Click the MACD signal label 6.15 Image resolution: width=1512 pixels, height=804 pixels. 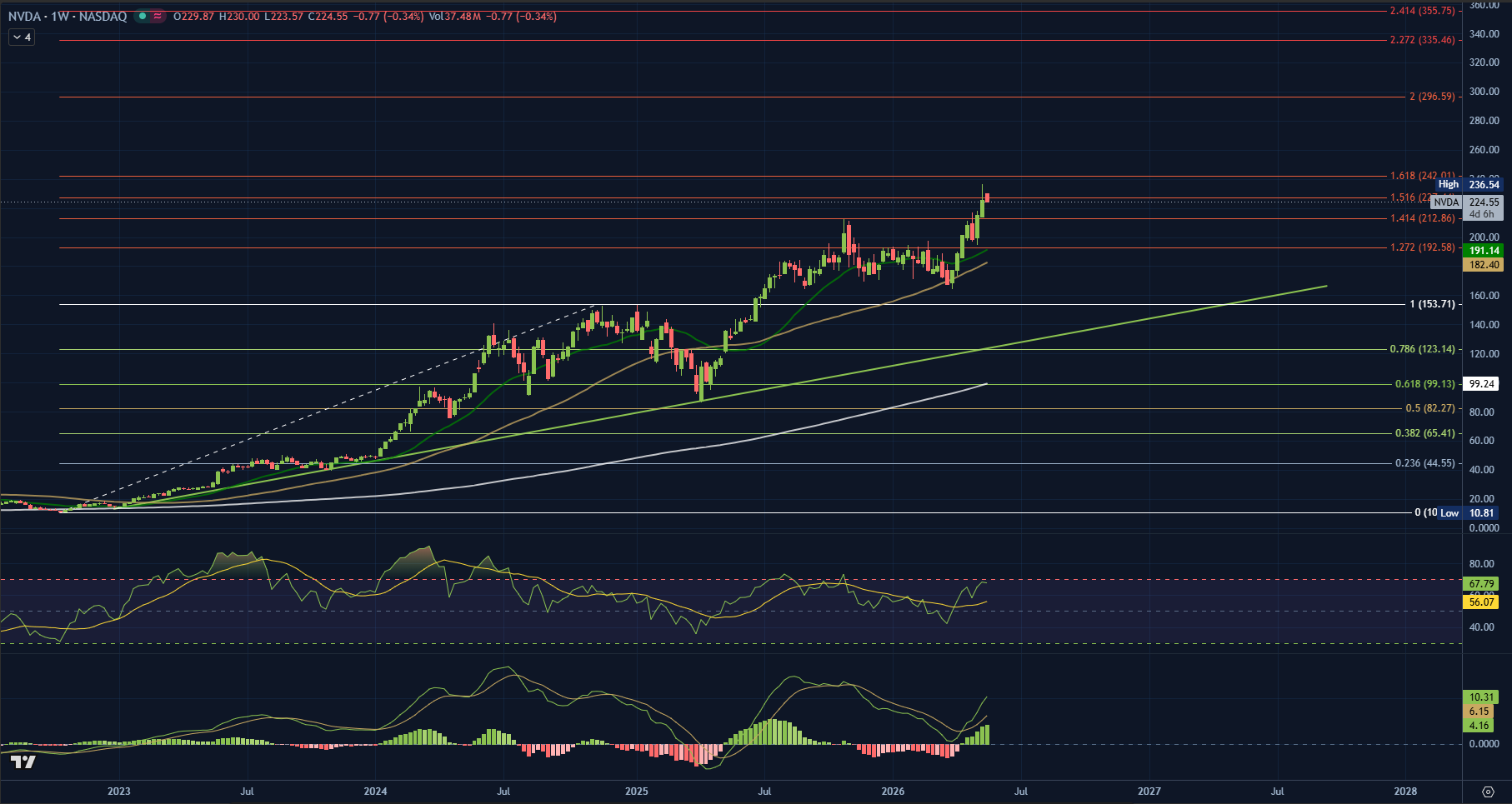coord(1479,712)
